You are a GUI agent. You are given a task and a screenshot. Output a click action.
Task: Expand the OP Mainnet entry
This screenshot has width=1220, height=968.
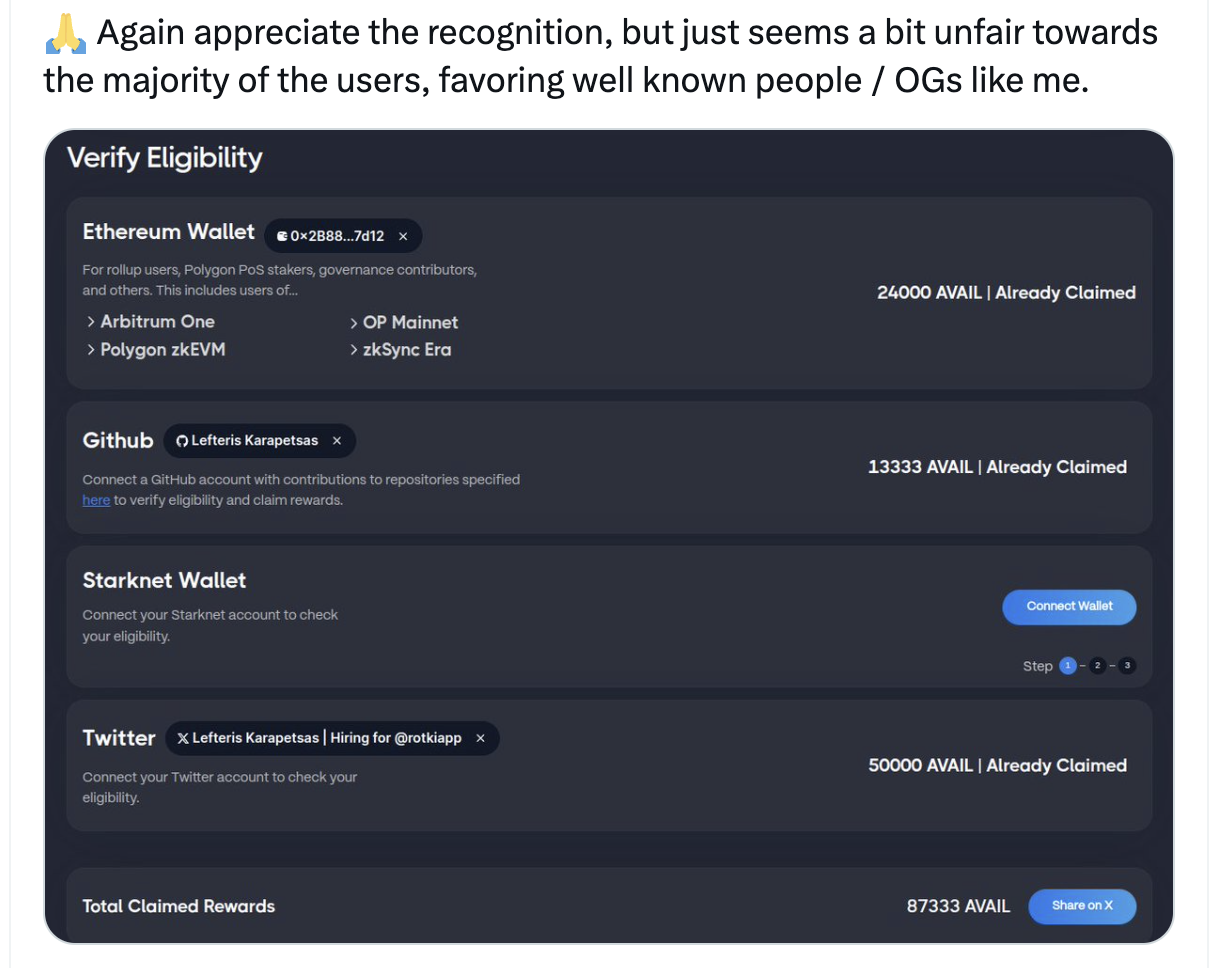point(404,323)
